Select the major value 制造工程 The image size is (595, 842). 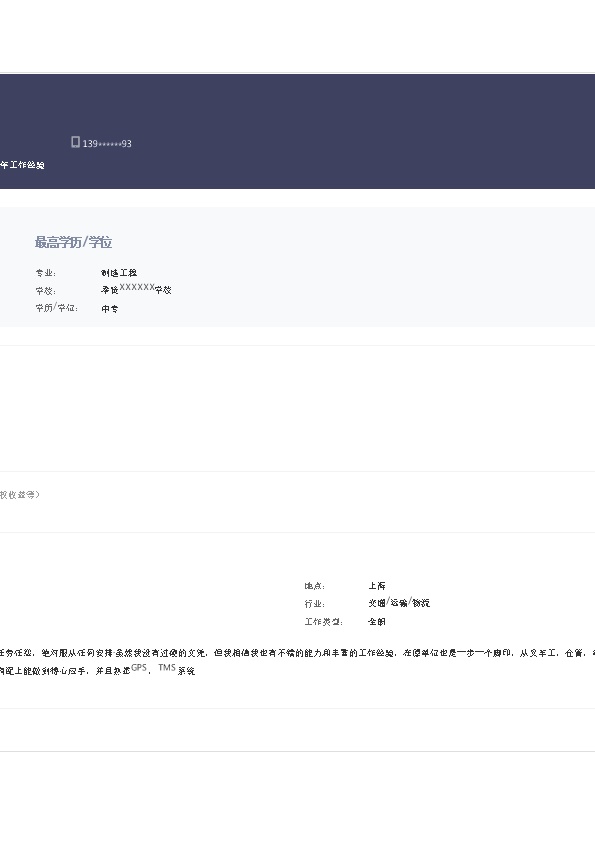[119, 273]
